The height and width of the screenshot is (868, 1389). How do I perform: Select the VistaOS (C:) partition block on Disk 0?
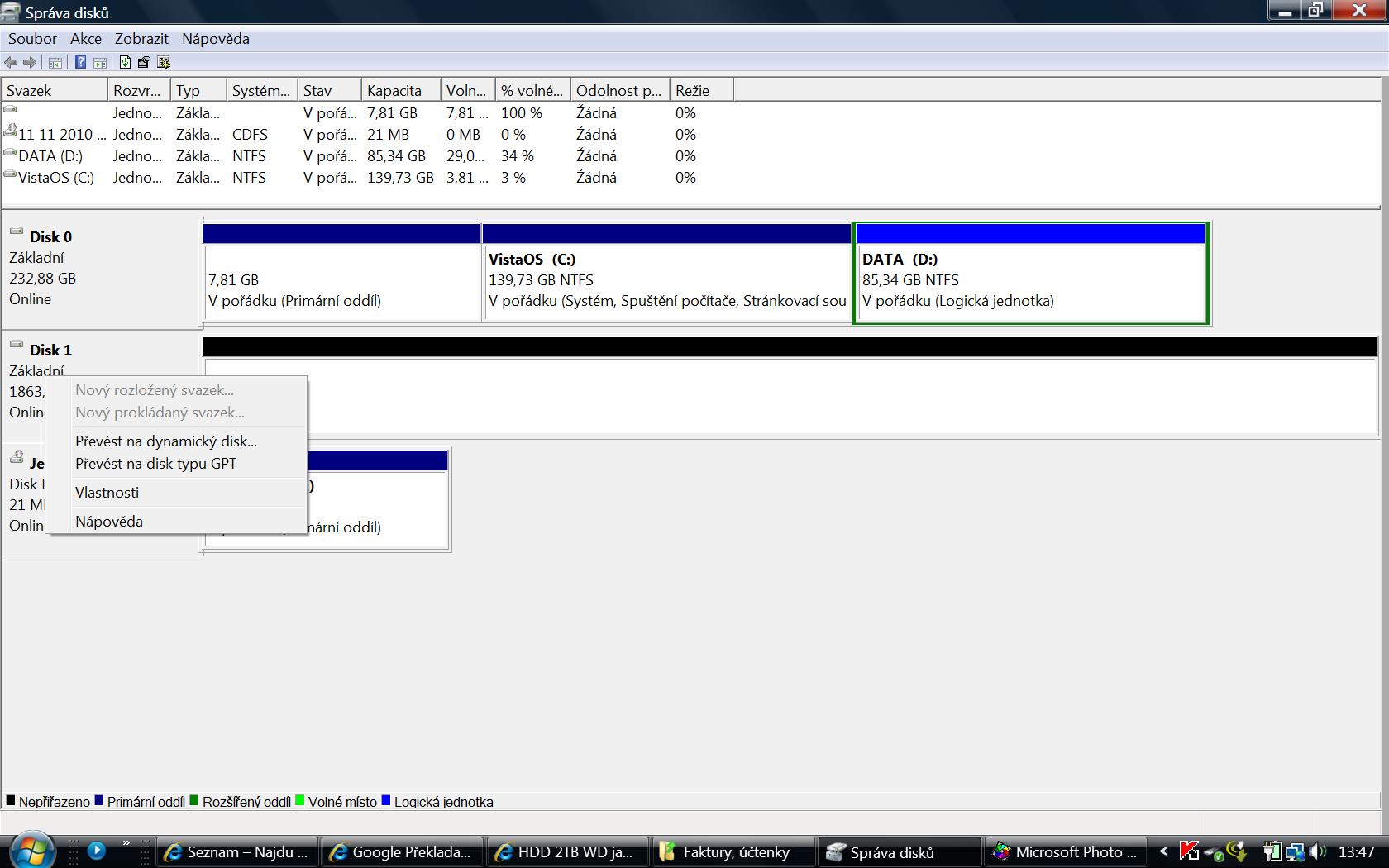pos(666,273)
